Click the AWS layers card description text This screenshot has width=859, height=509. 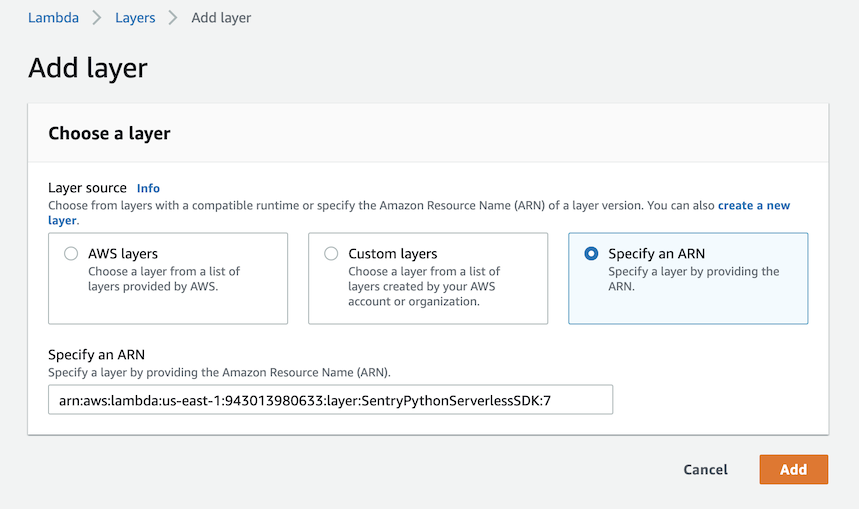tap(164, 279)
